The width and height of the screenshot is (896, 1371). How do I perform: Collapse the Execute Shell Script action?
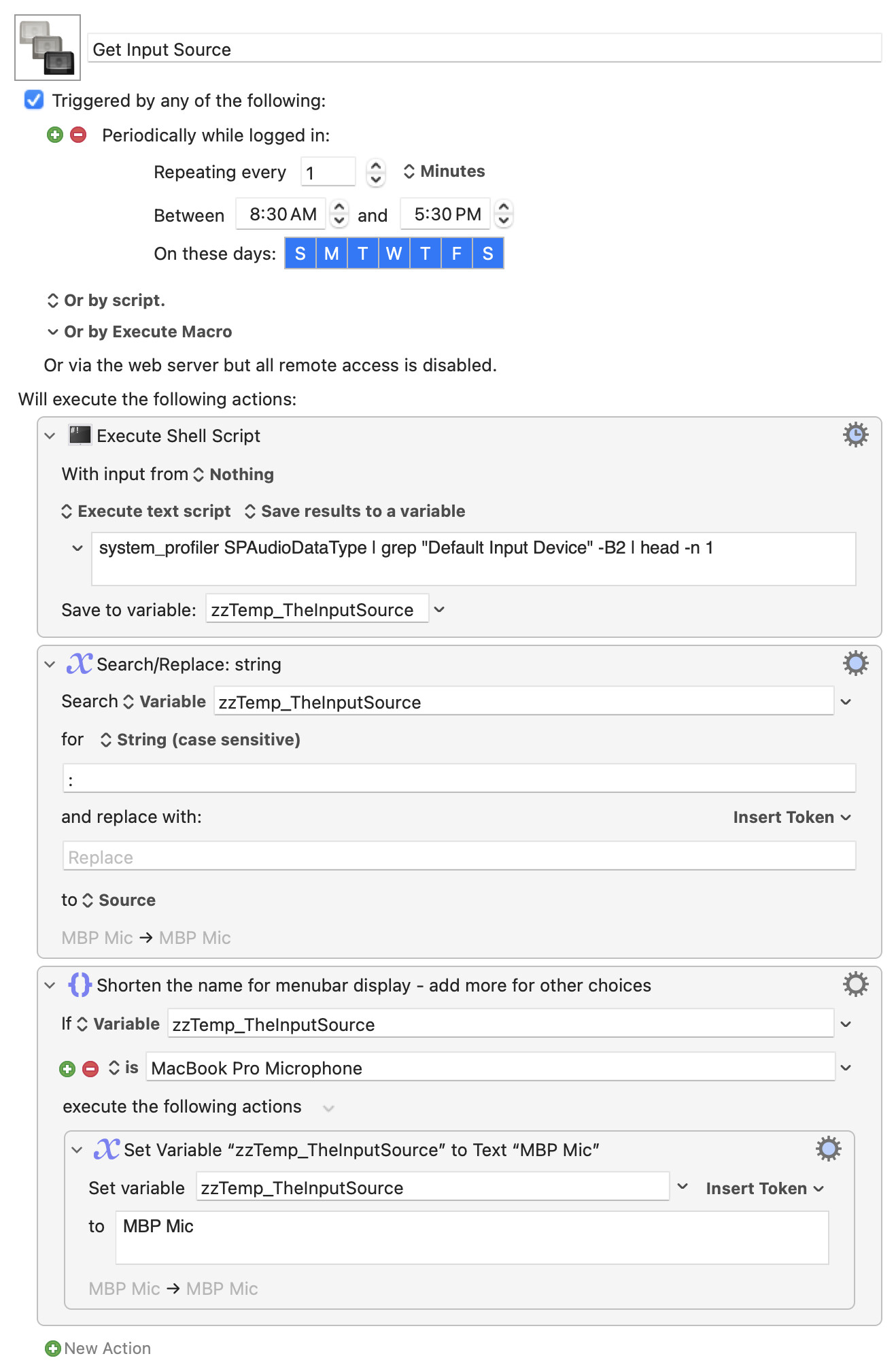point(50,436)
